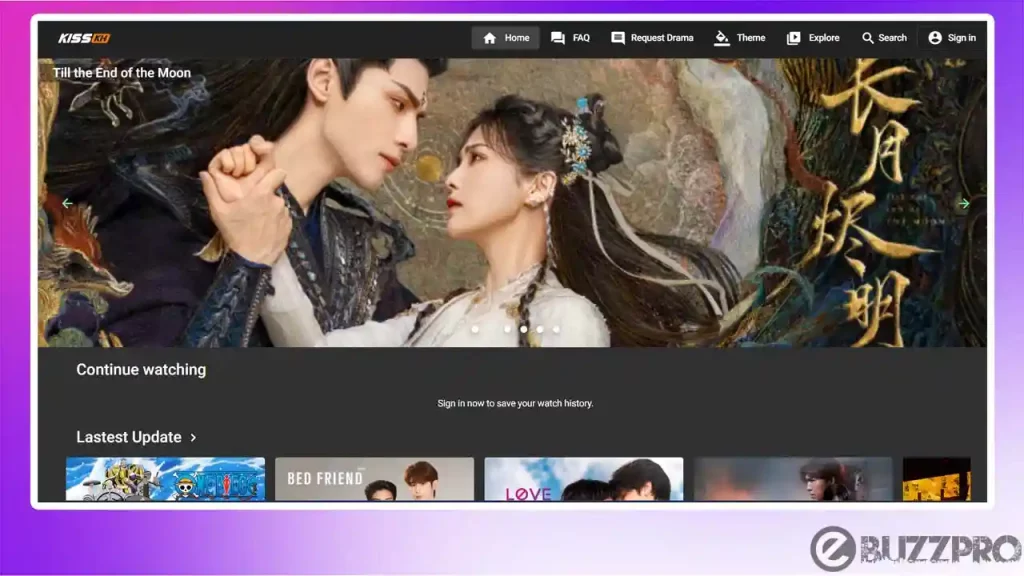Screen dimensions: 1024x576
Task: Open the Love drama thumbnail
Action: [x=584, y=479]
